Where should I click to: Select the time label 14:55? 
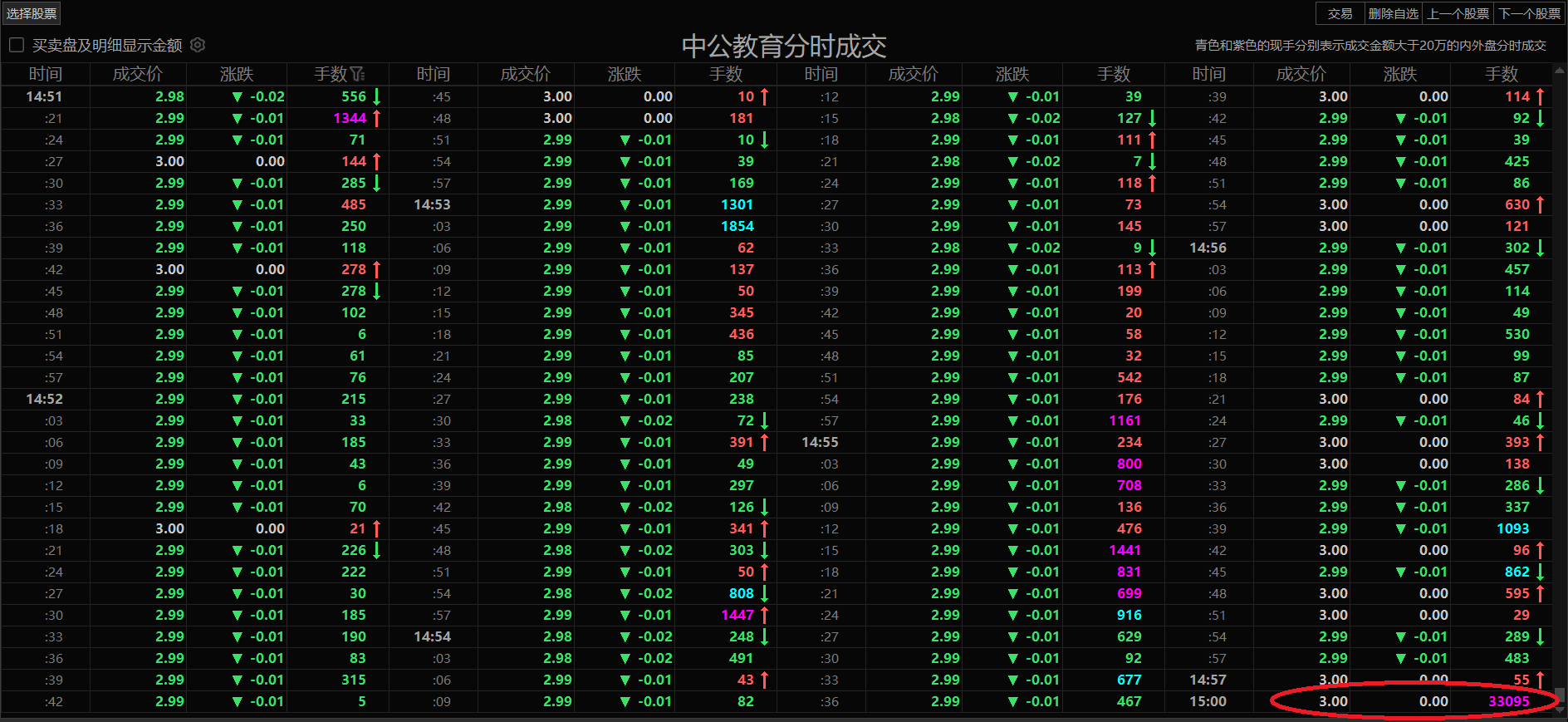820,442
